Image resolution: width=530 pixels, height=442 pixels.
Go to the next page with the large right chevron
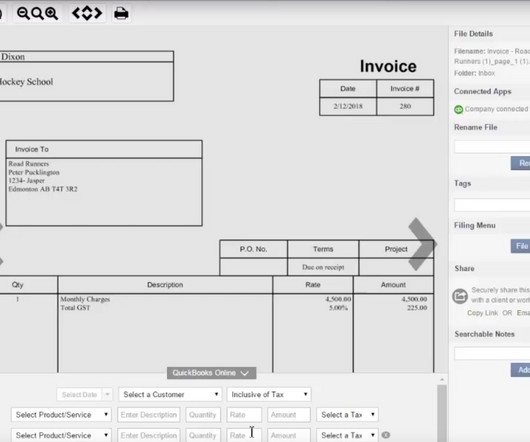click(422, 244)
